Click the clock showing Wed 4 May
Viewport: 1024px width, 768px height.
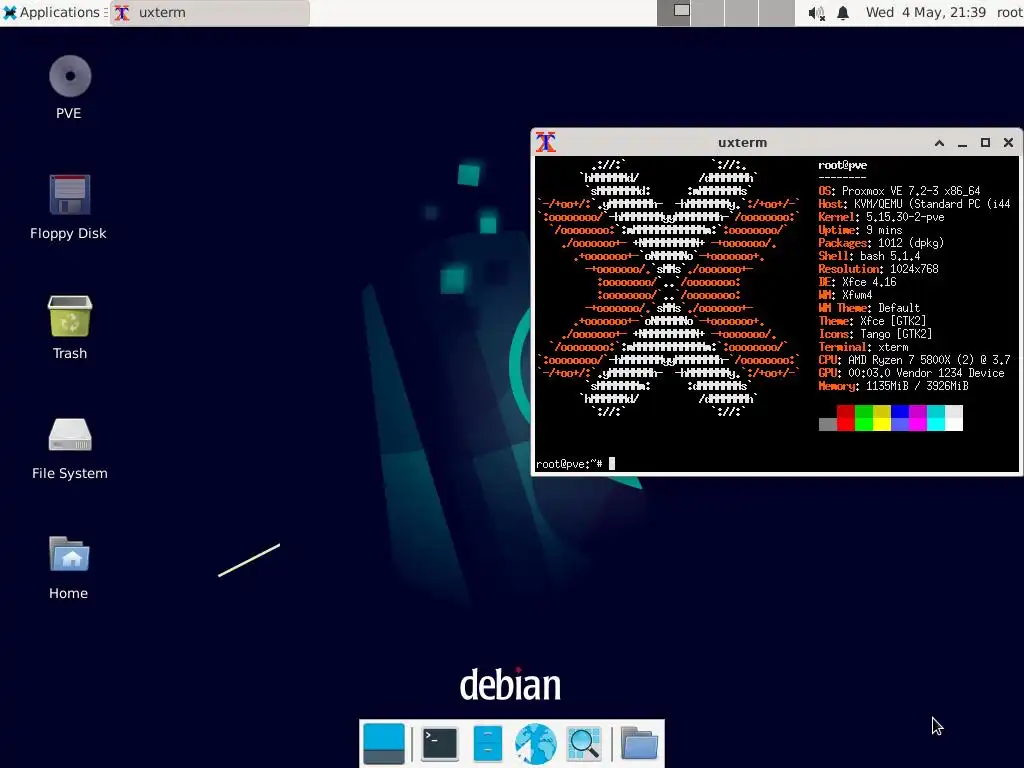point(925,12)
